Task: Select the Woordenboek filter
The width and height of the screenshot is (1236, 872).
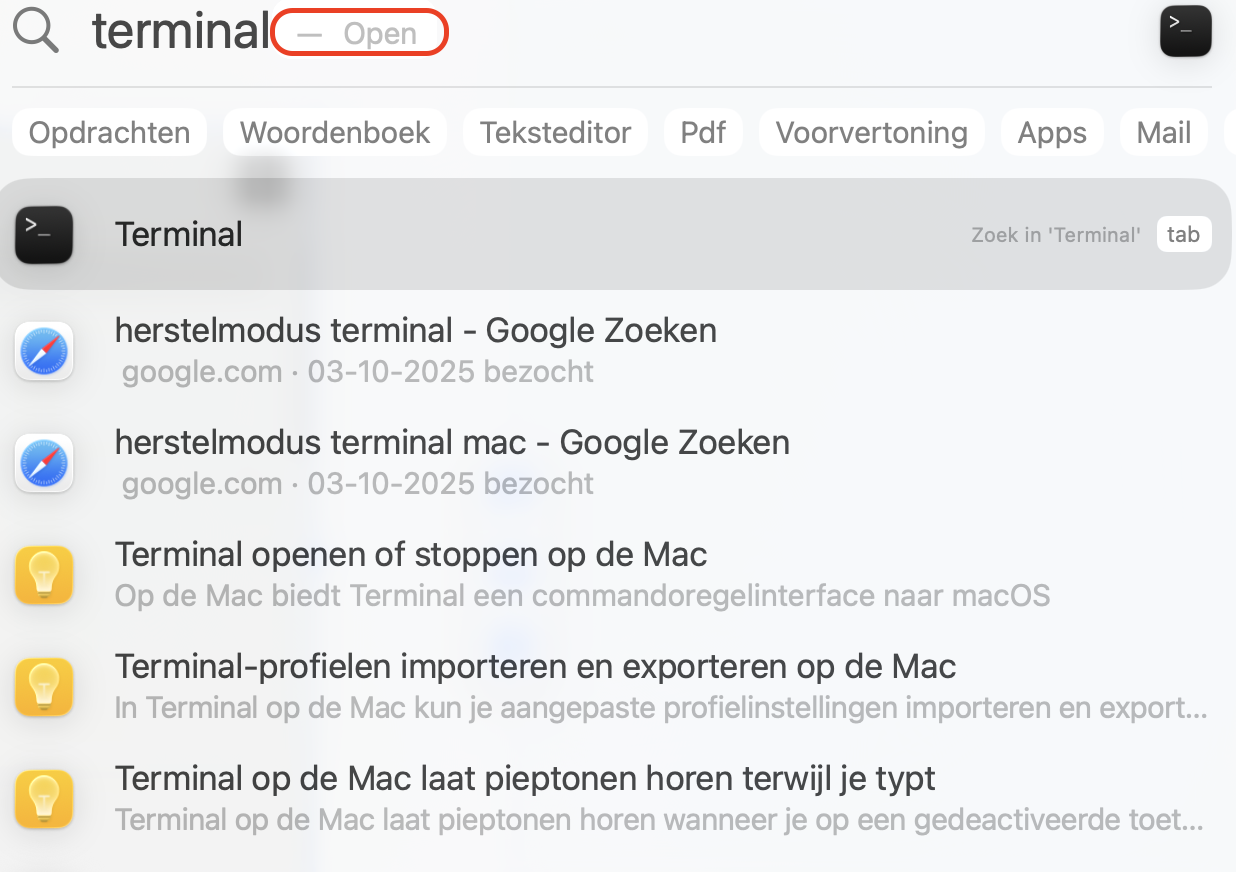Action: pyautogui.click(x=334, y=131)
